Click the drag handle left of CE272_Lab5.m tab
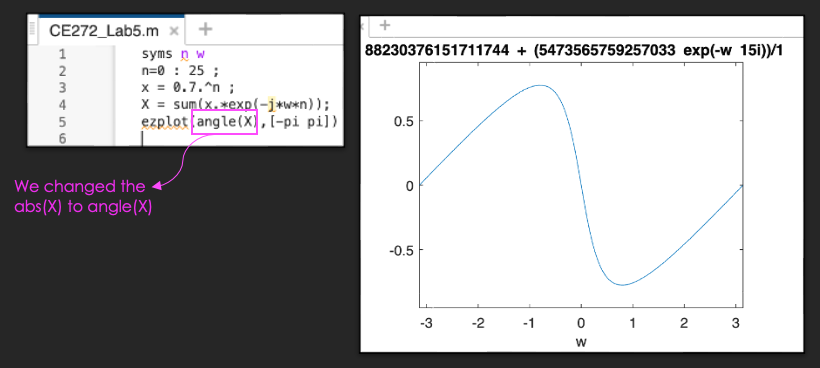Screen dimensions: 820x368 point(32,29)
